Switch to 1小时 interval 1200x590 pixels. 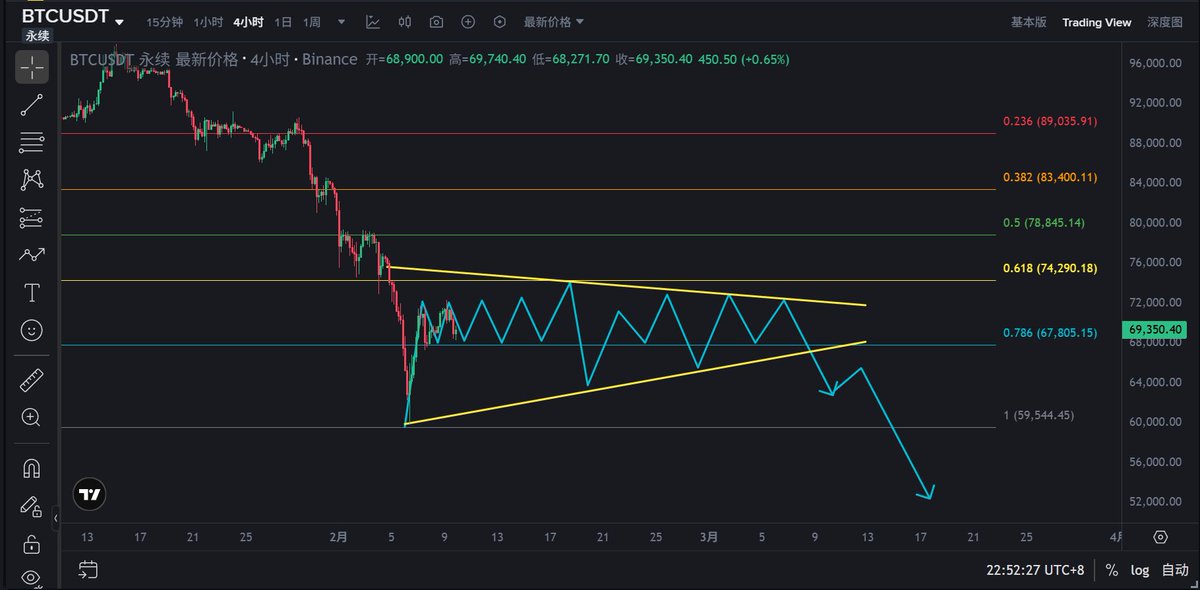pyautogui.click(x=208, y=22)
